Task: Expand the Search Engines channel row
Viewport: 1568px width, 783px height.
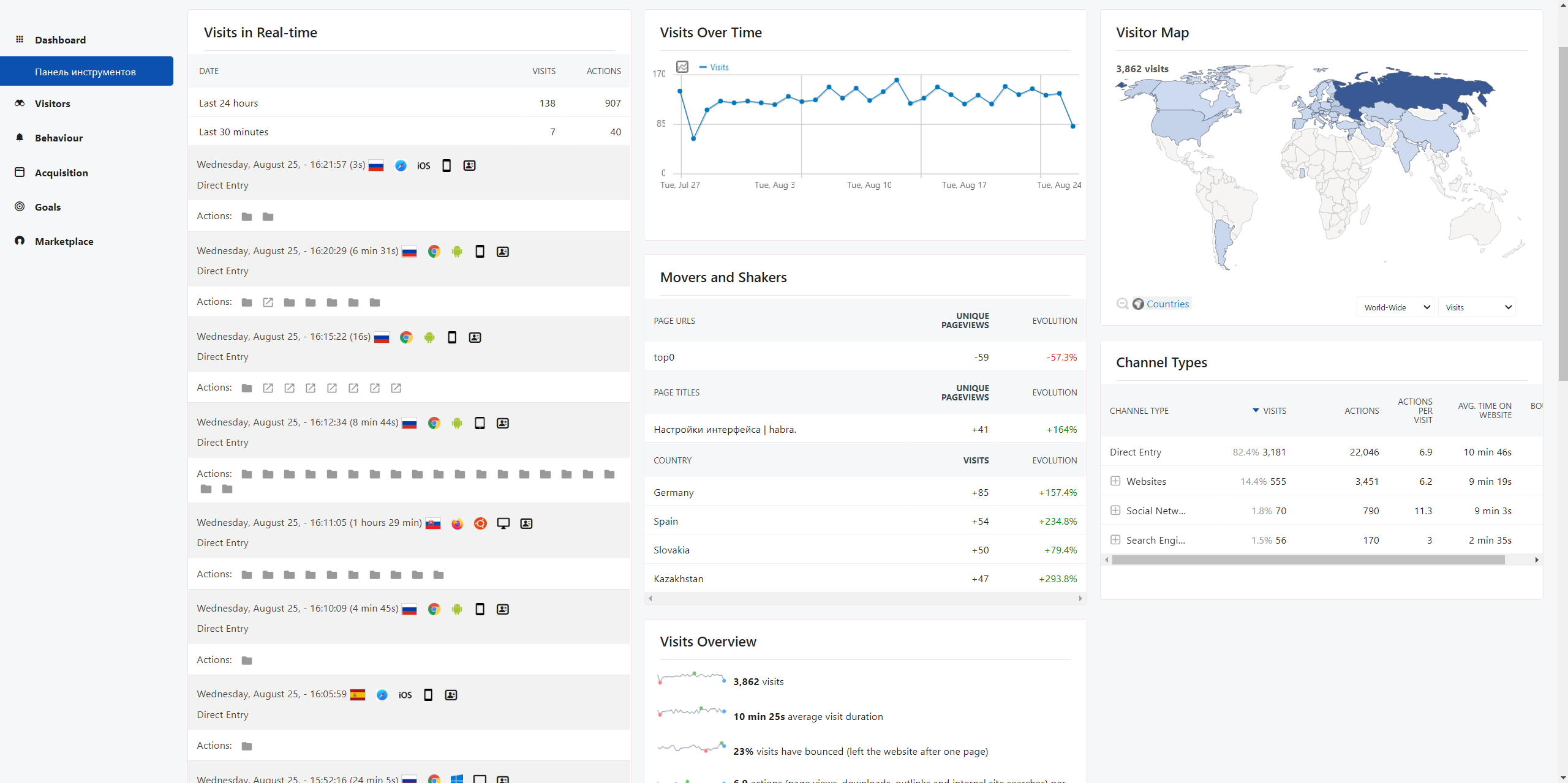Action: coord(1115,540)
